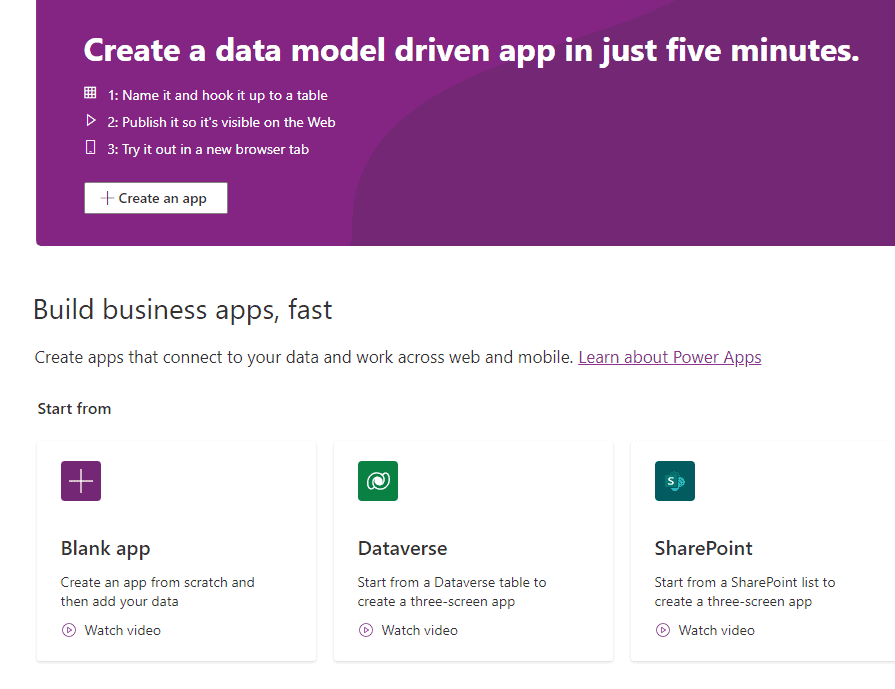Select the green Dataverse icon

pos(378,481)
